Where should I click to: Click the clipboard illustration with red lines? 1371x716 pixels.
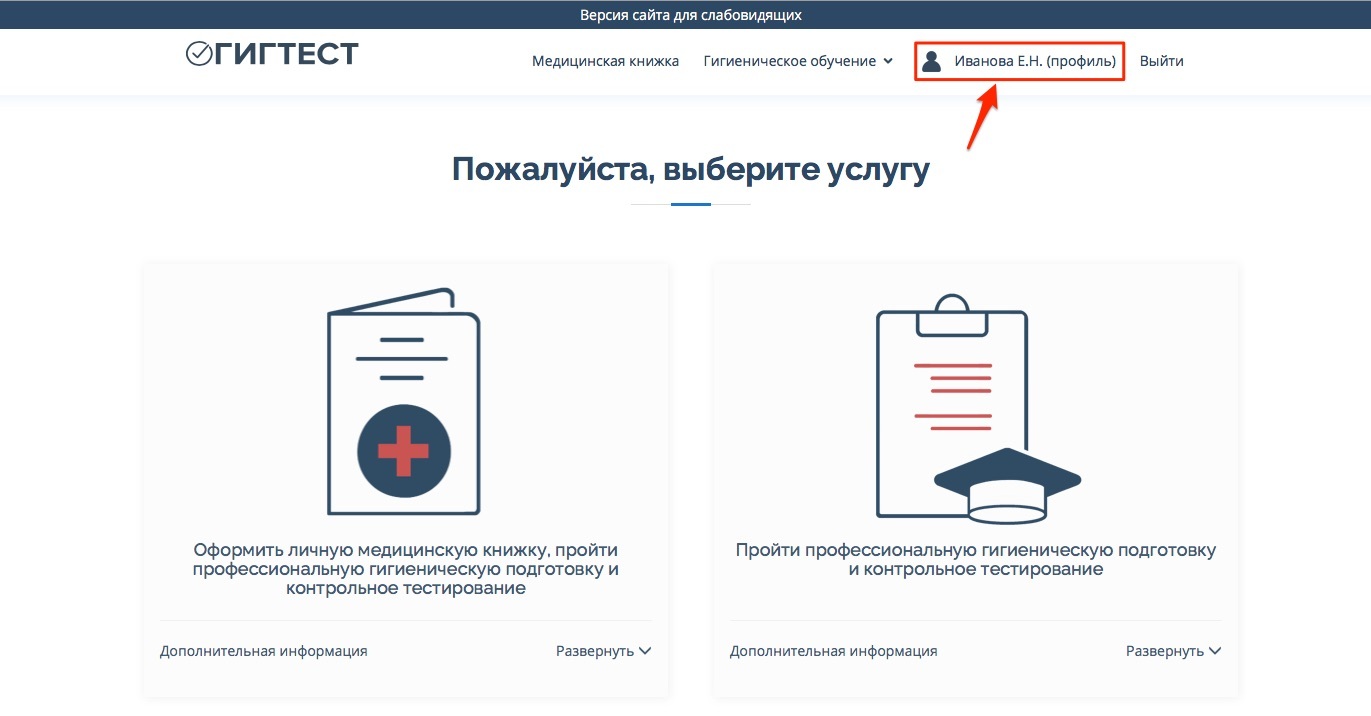point(950,400)
